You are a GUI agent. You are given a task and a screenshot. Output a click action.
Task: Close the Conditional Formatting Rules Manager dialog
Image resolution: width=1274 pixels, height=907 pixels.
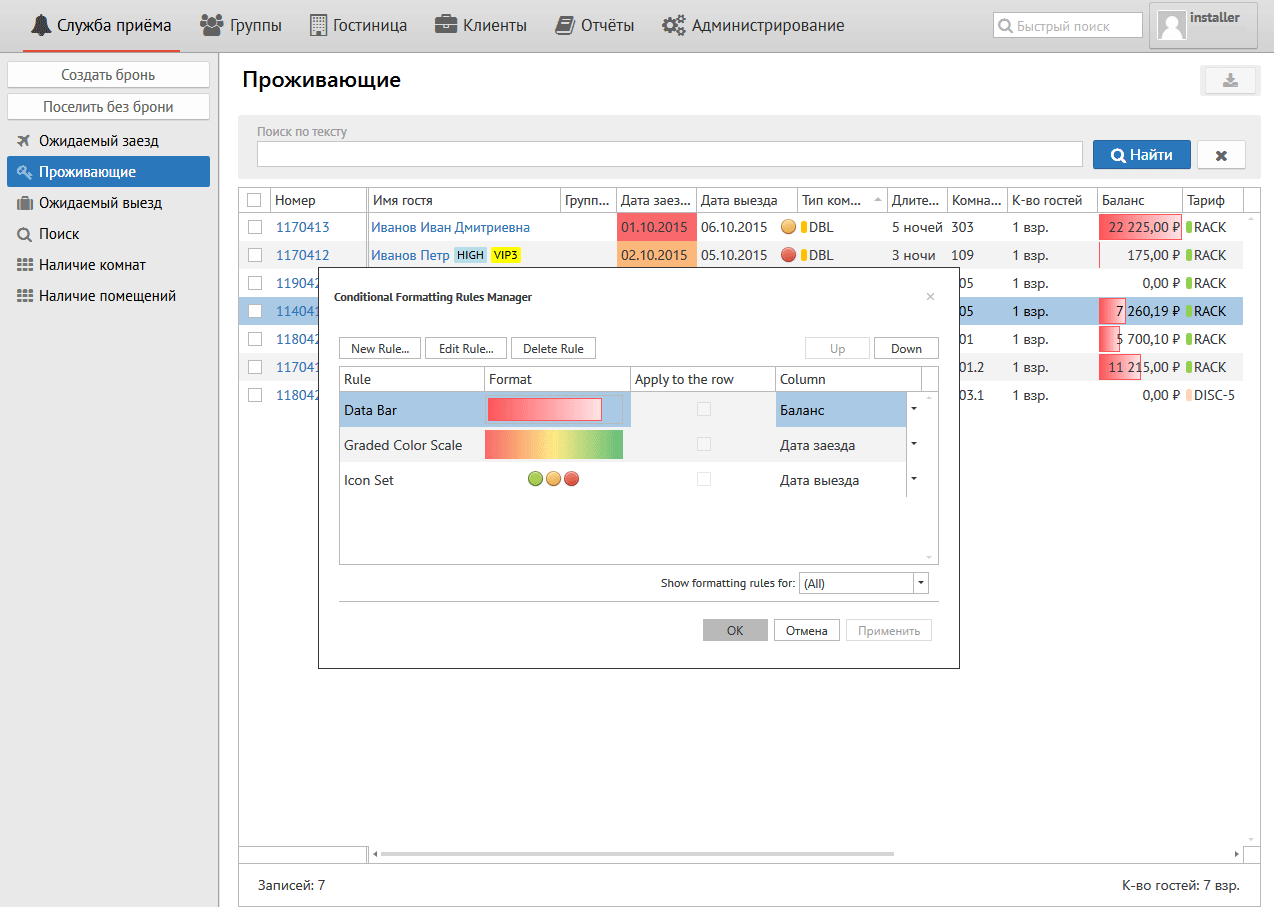[930, 297]
